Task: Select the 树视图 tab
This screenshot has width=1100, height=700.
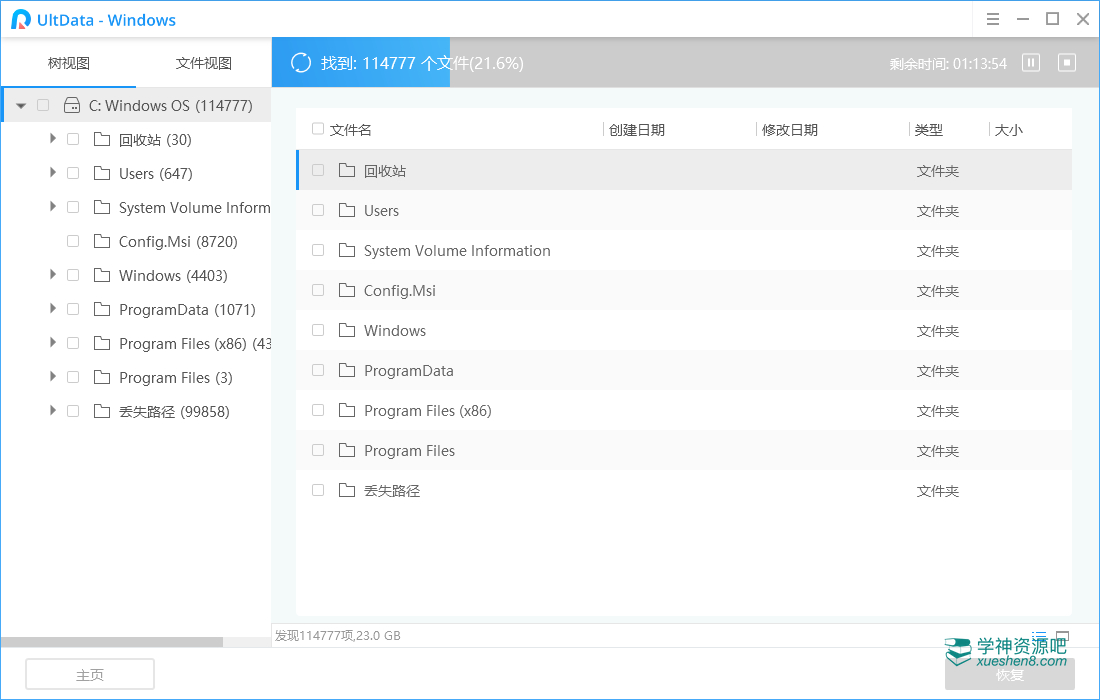Action: tap(68, 63)
